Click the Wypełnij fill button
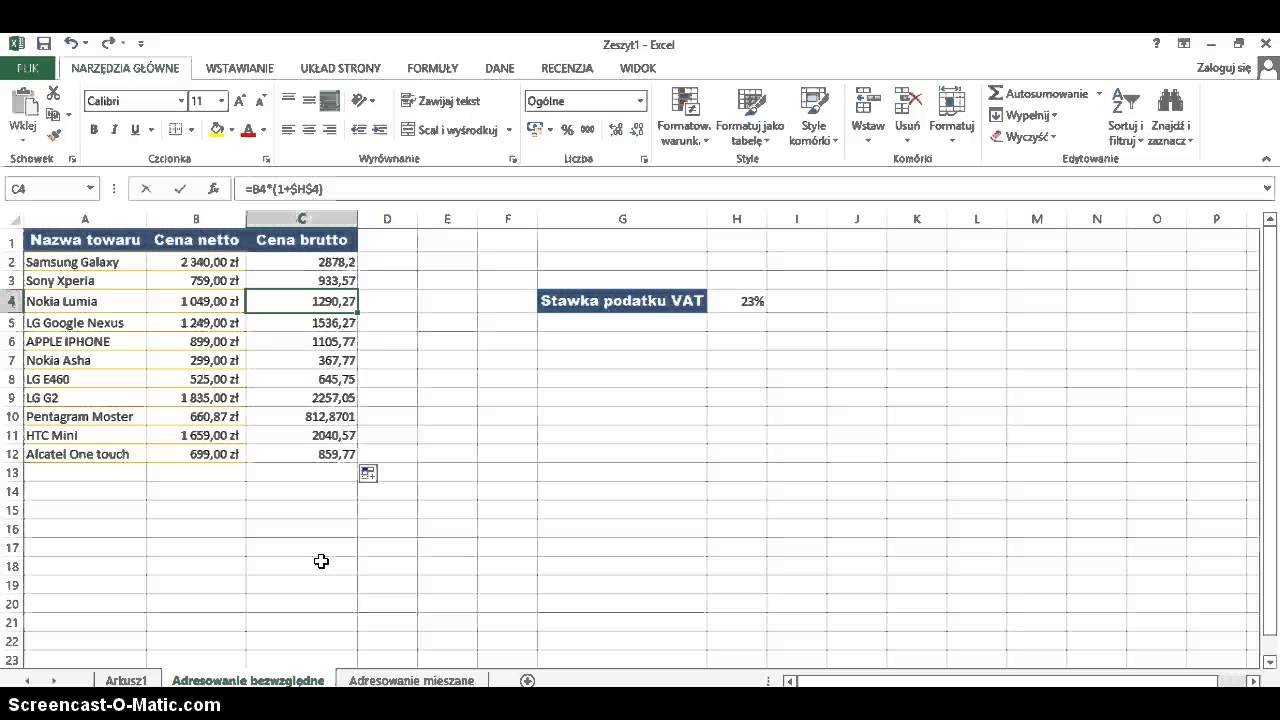 pyautogui.click(x=1023, y=115)
